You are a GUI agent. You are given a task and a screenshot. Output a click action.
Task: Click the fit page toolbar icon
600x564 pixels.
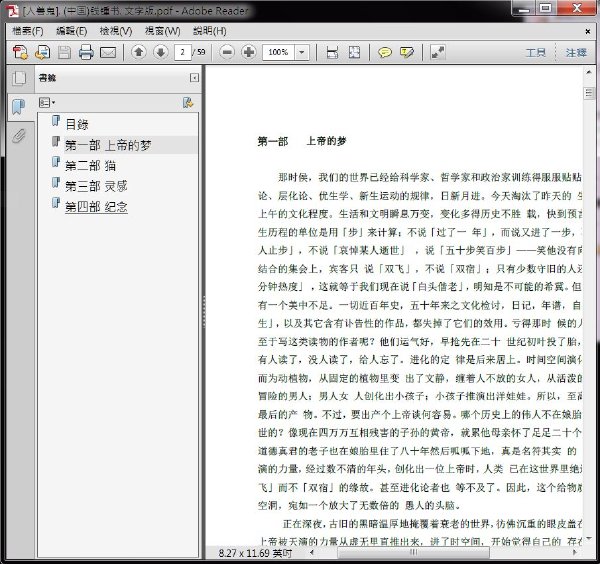coord(354,52)
